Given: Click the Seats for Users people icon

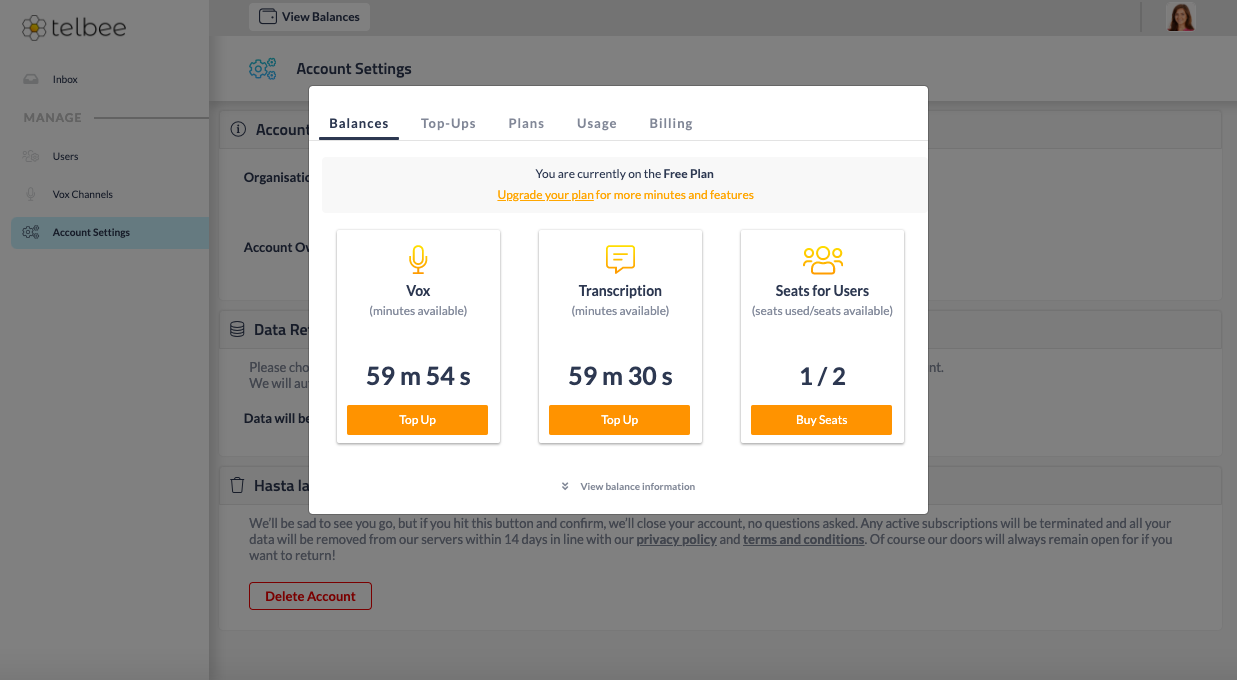Looking at the screenshot, I should (x=822, y=260).
